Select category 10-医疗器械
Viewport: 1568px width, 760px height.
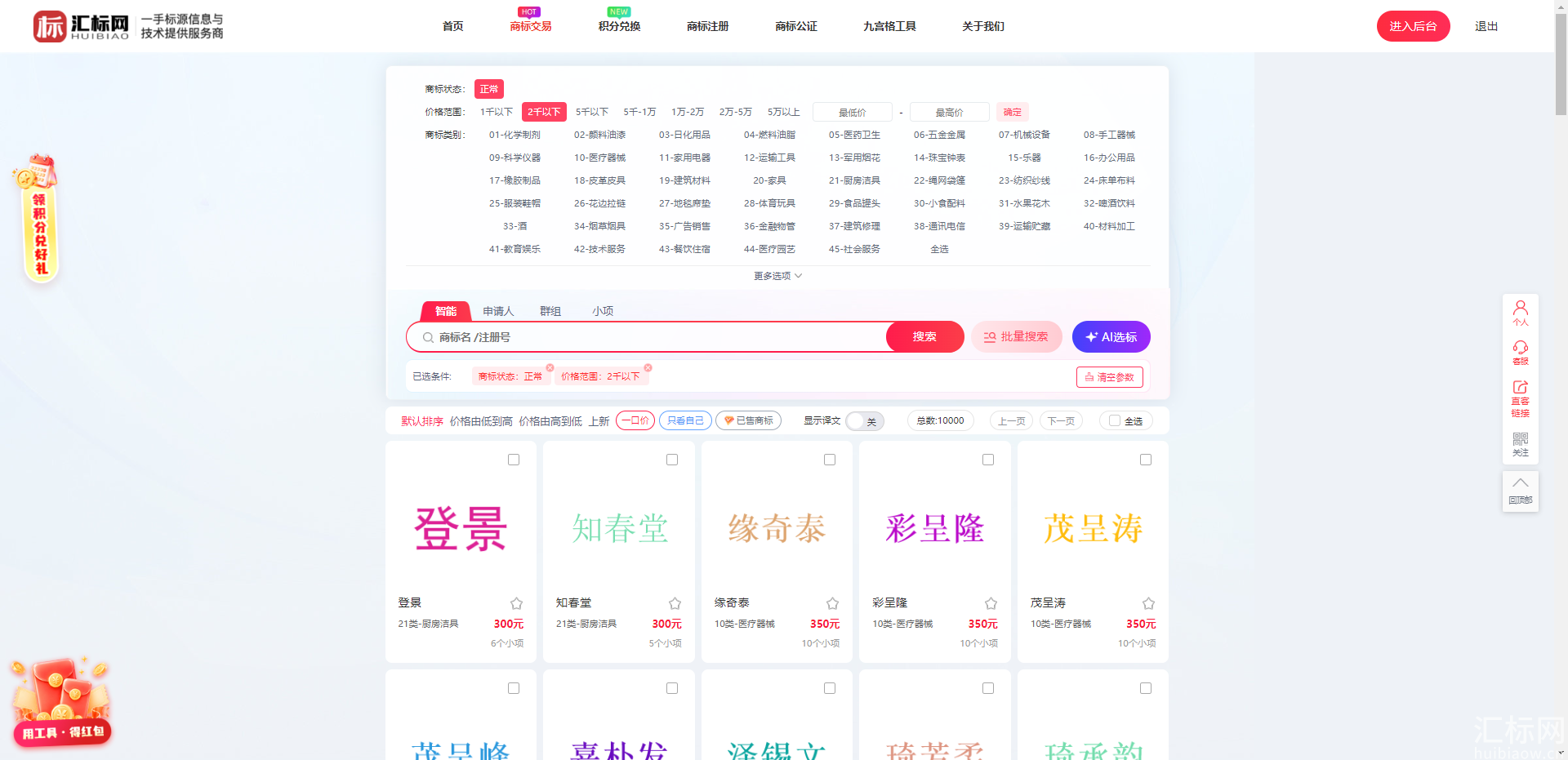[599, 158]
